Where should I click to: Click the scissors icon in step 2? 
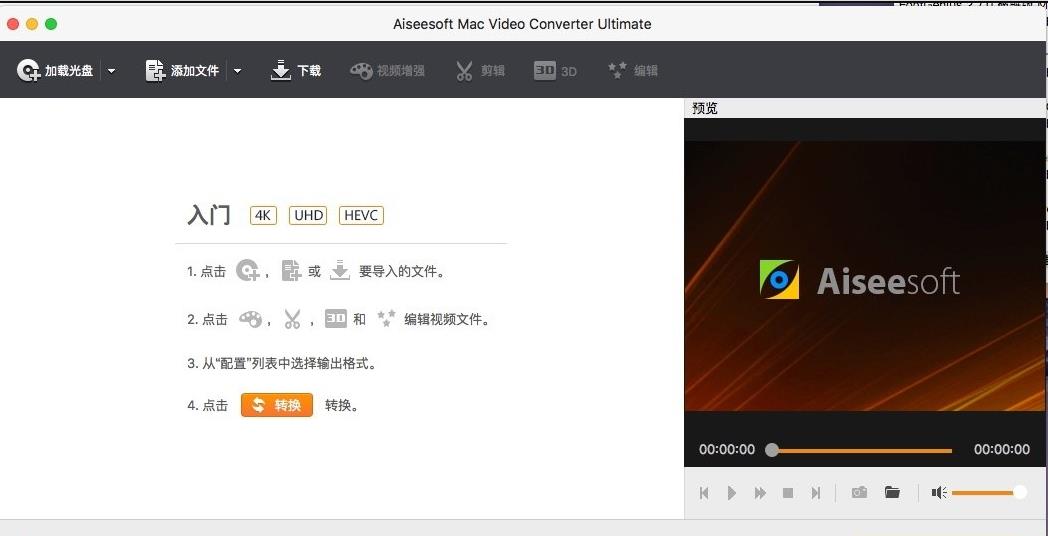pos(292,319)
